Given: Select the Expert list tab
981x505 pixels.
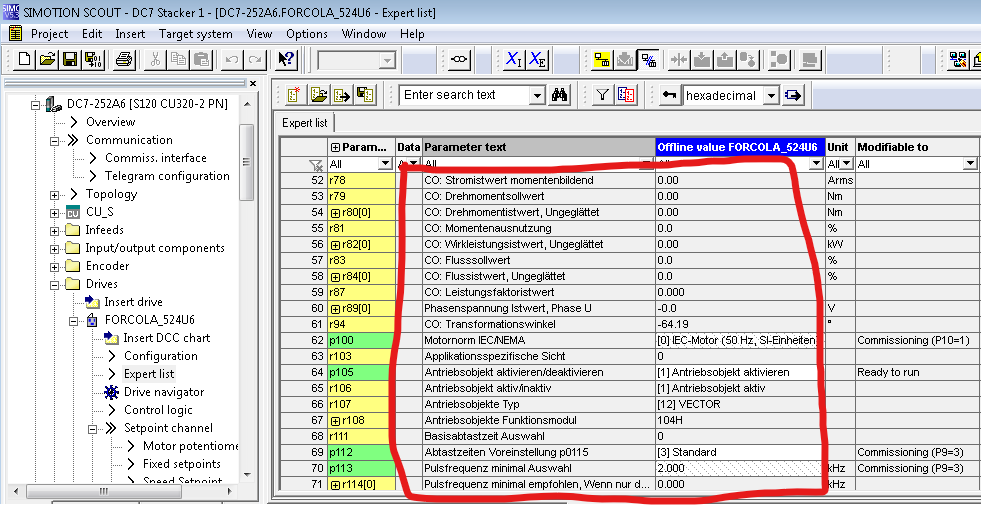Looking at the screenshot, I should 305,123.
